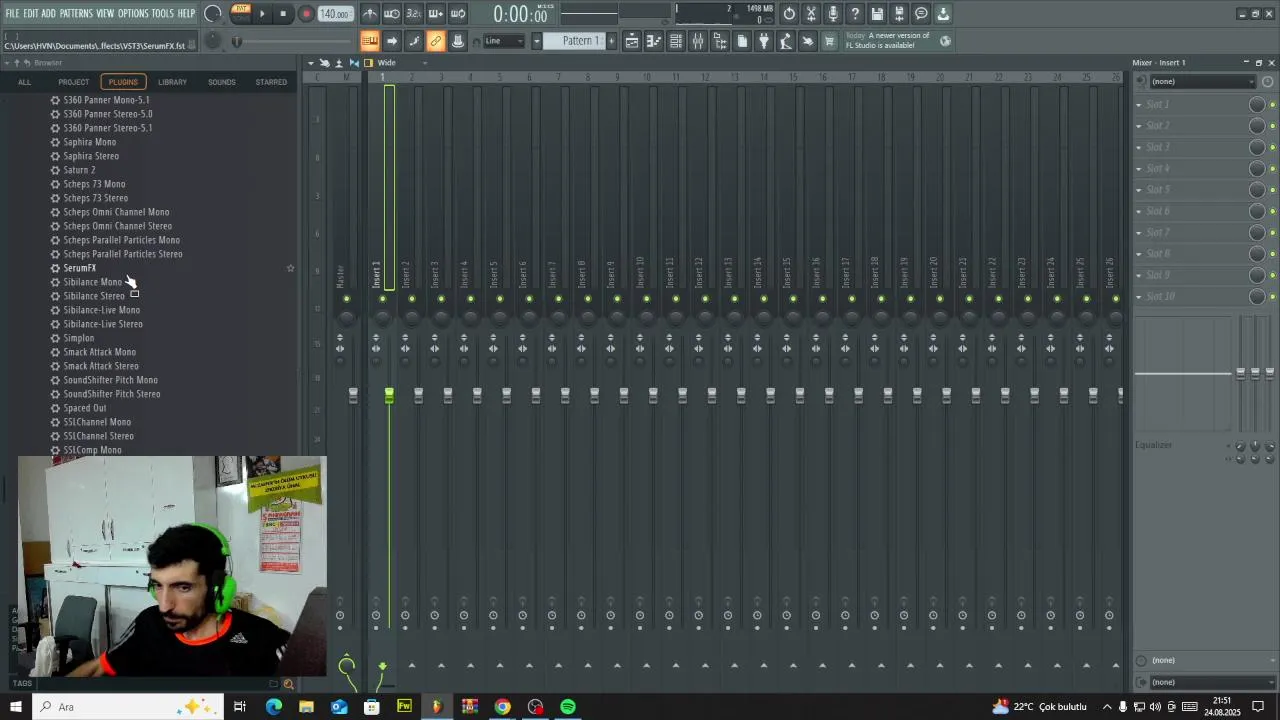Open the TOOLS menu
This screenshot has width=1280, height=720.
pos(162,14)
